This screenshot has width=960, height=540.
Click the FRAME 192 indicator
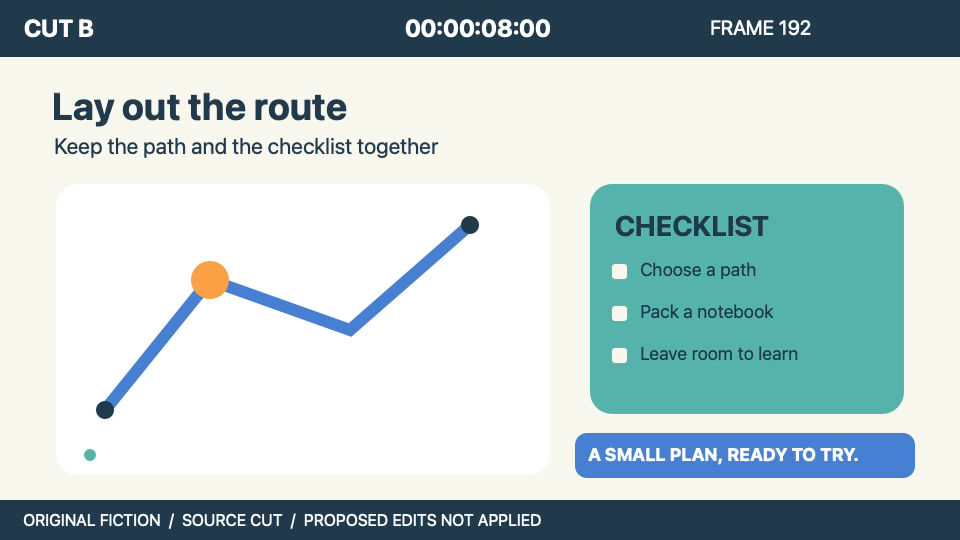(x=760, y=28)
